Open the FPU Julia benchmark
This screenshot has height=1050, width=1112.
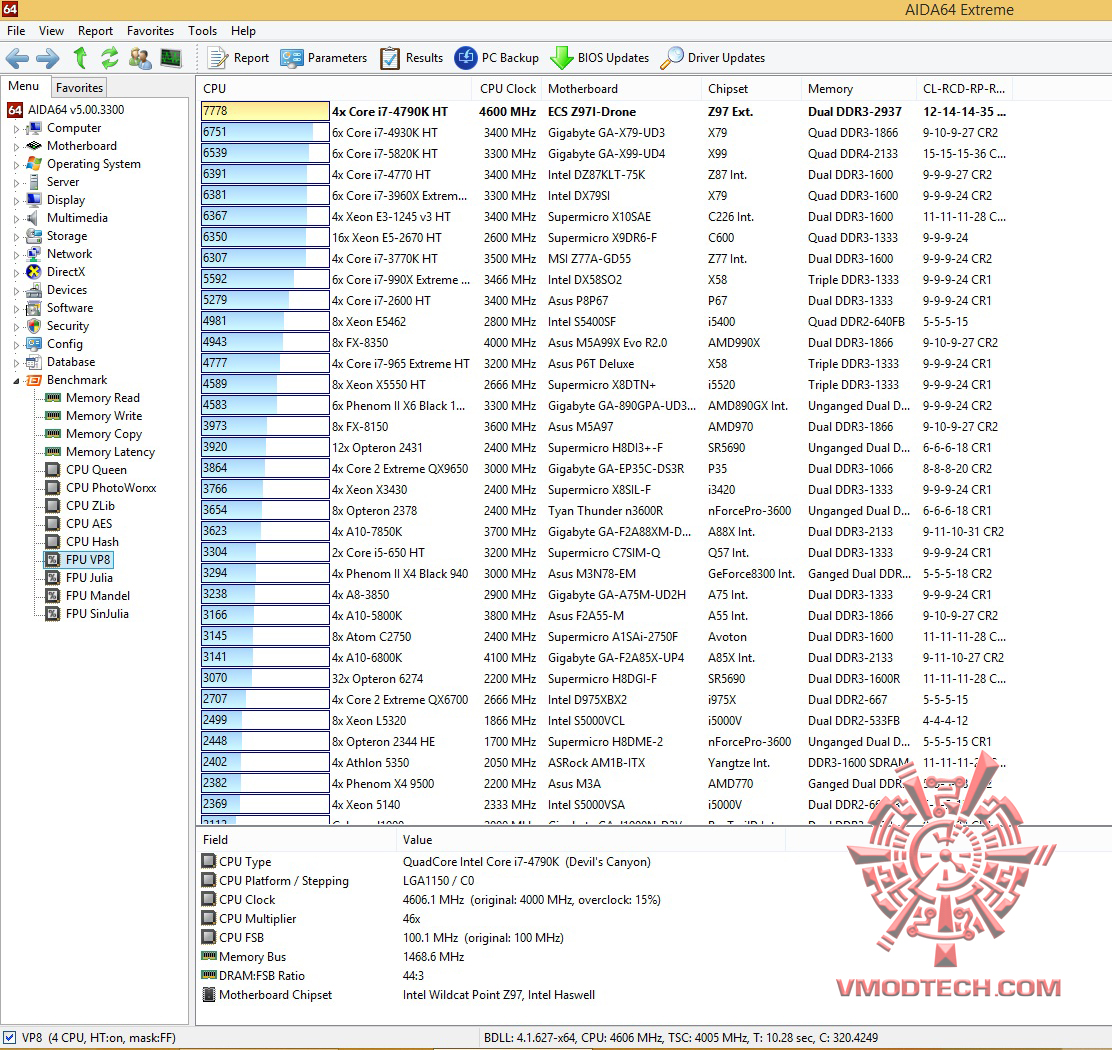point(79,578)
